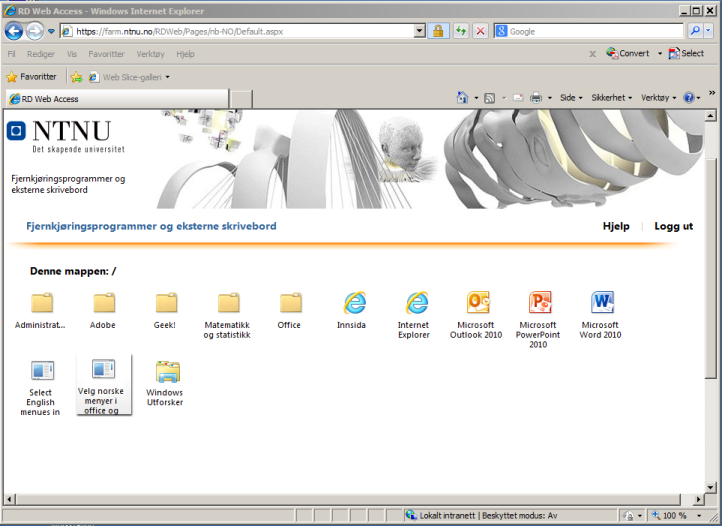This screenshot has height=526, width=722.
Task: Open the recent pages dropdown arrow
Action: point(51,31)
